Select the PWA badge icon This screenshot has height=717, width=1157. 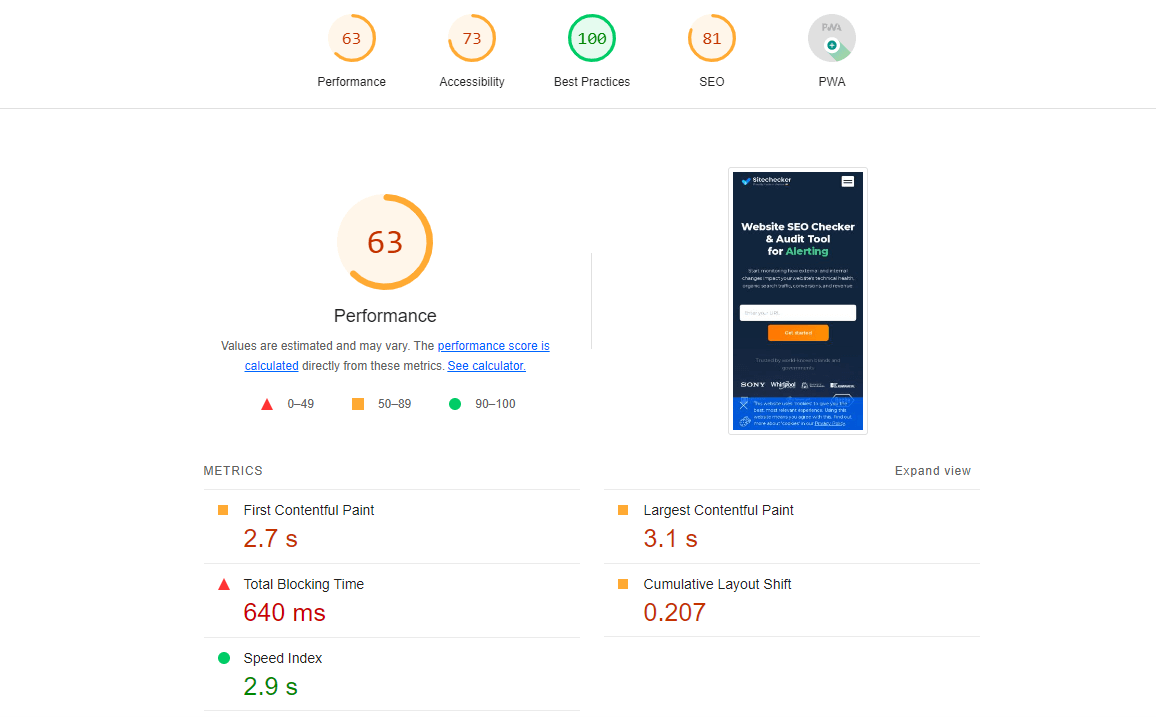[x=832, y=38]
